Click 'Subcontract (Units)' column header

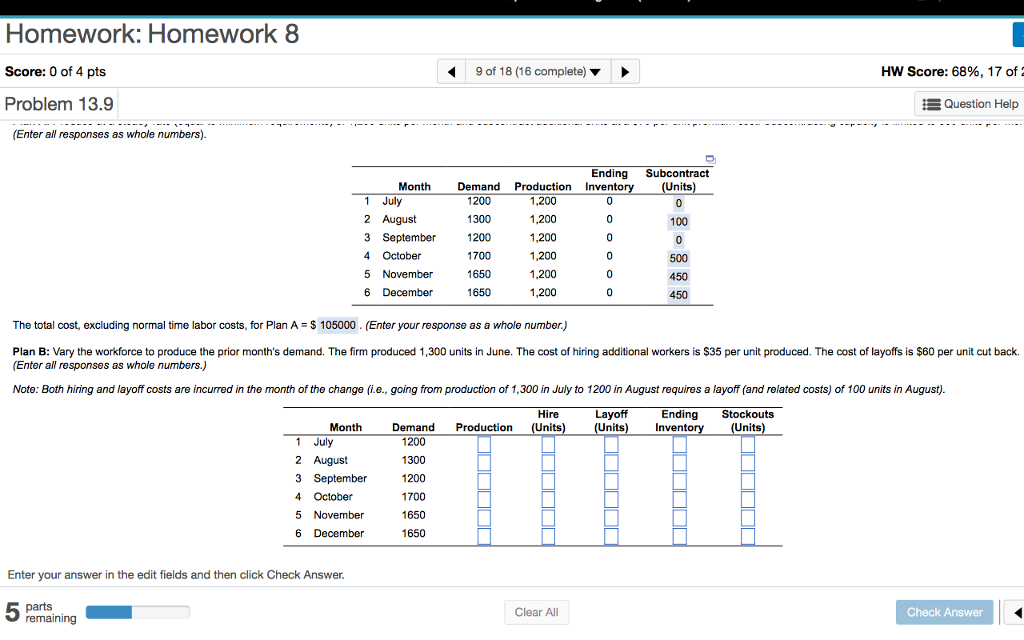(677, 180)
